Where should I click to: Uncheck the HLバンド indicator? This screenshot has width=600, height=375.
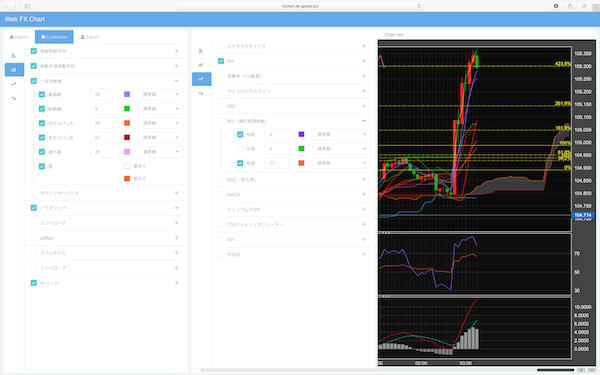pos(34,283)
